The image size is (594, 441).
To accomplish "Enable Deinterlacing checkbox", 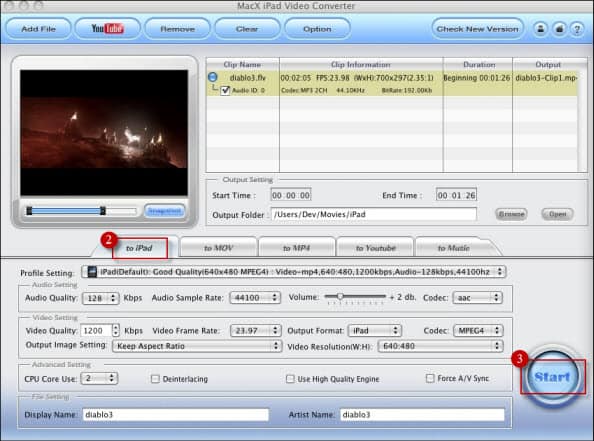I will coord(155,379).
